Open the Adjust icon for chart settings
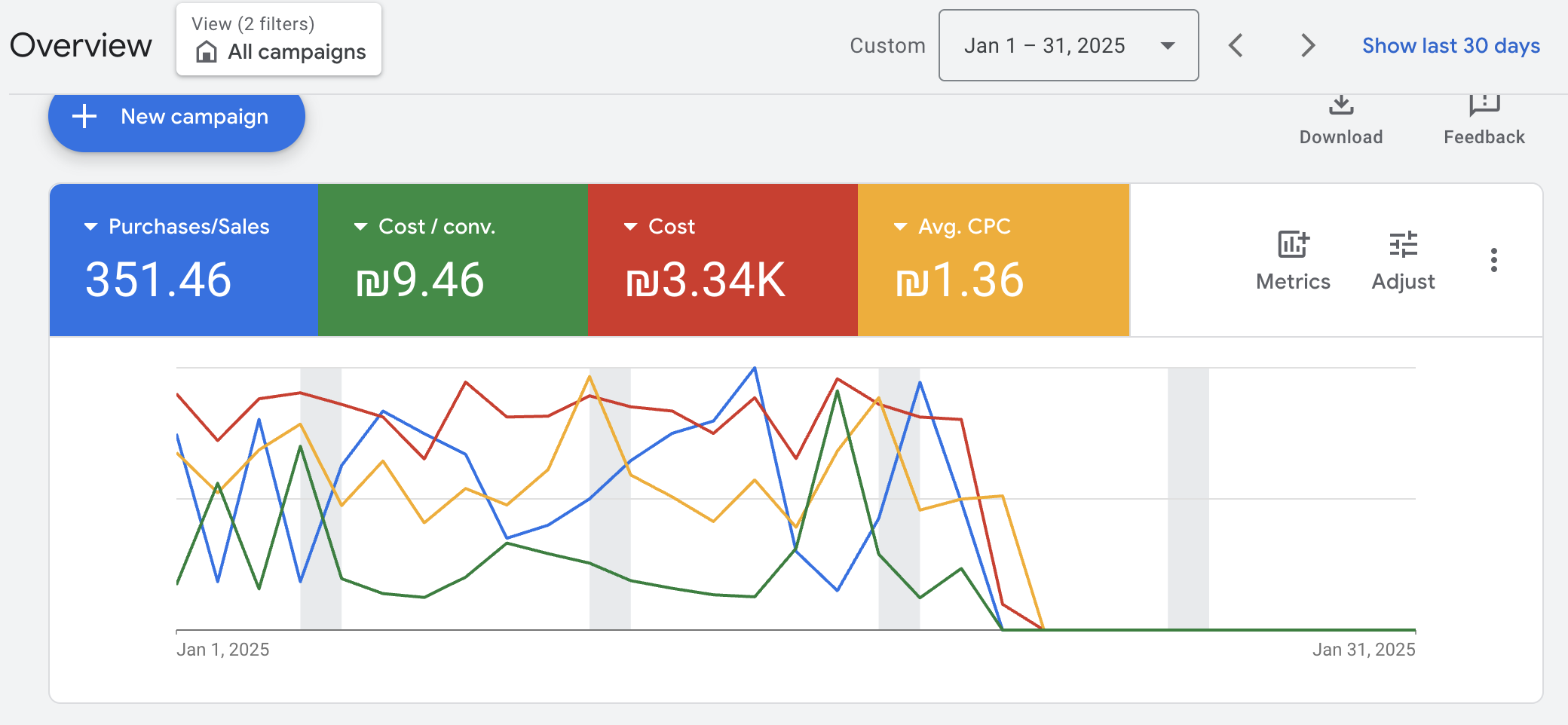Screen dimensions: 1568x725 [x=1402, y=245]
